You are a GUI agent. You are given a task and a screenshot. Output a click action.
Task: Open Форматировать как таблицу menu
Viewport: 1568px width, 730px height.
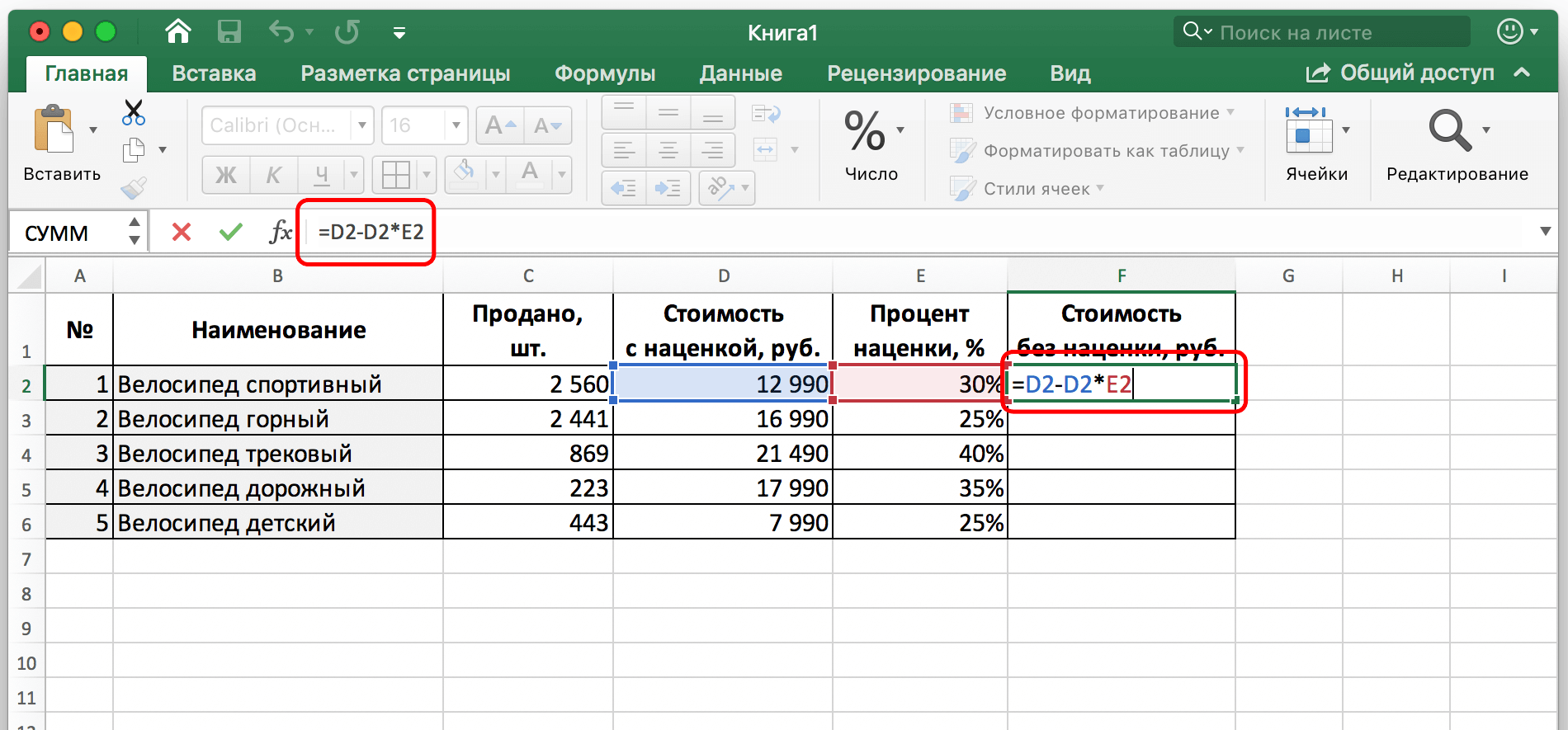1097,151
